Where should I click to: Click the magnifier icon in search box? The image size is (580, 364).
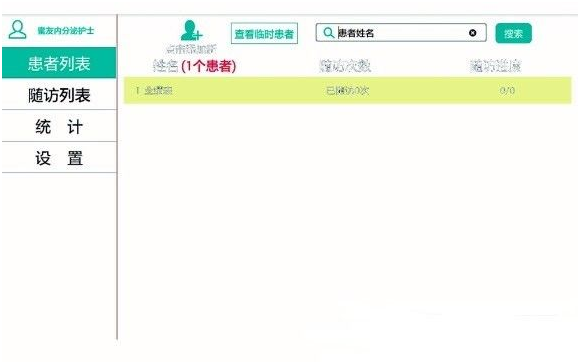tap(328, 33)
